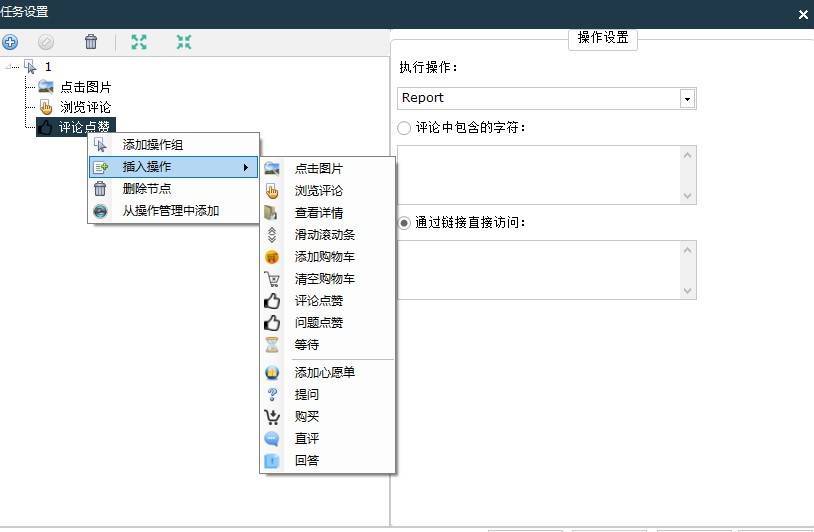The image size is (814, 532).
Task: Select the 评论中包含的字符 radio button
Action: [x=404, y=128]
